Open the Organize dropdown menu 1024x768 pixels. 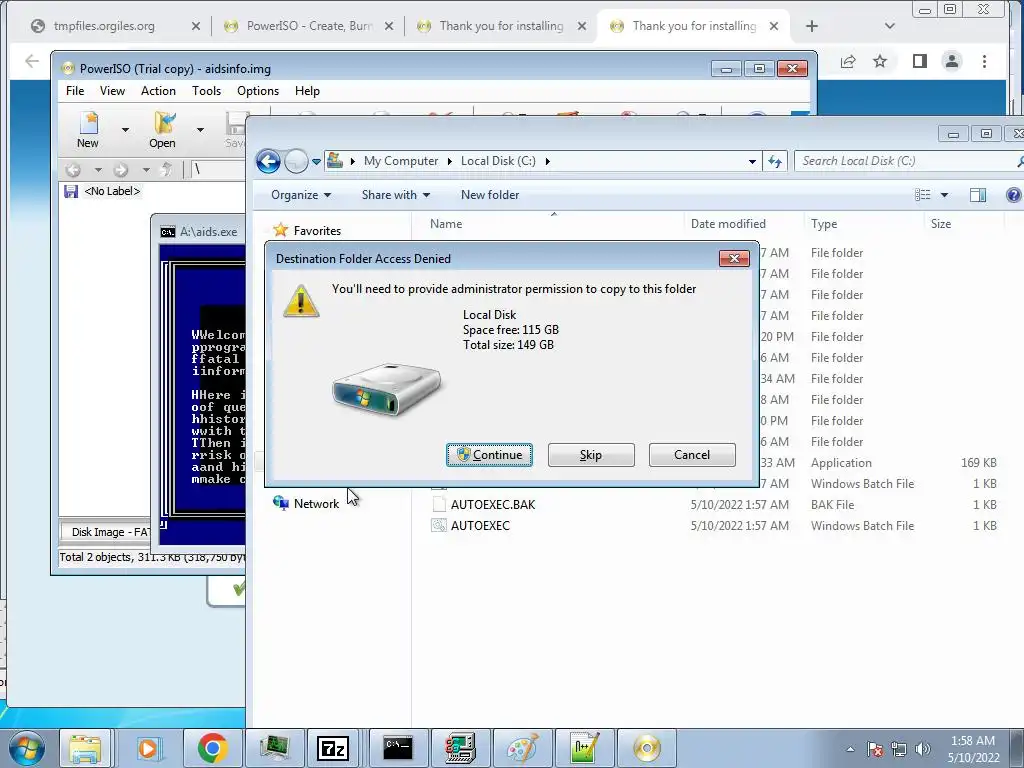tap(301, 195)
